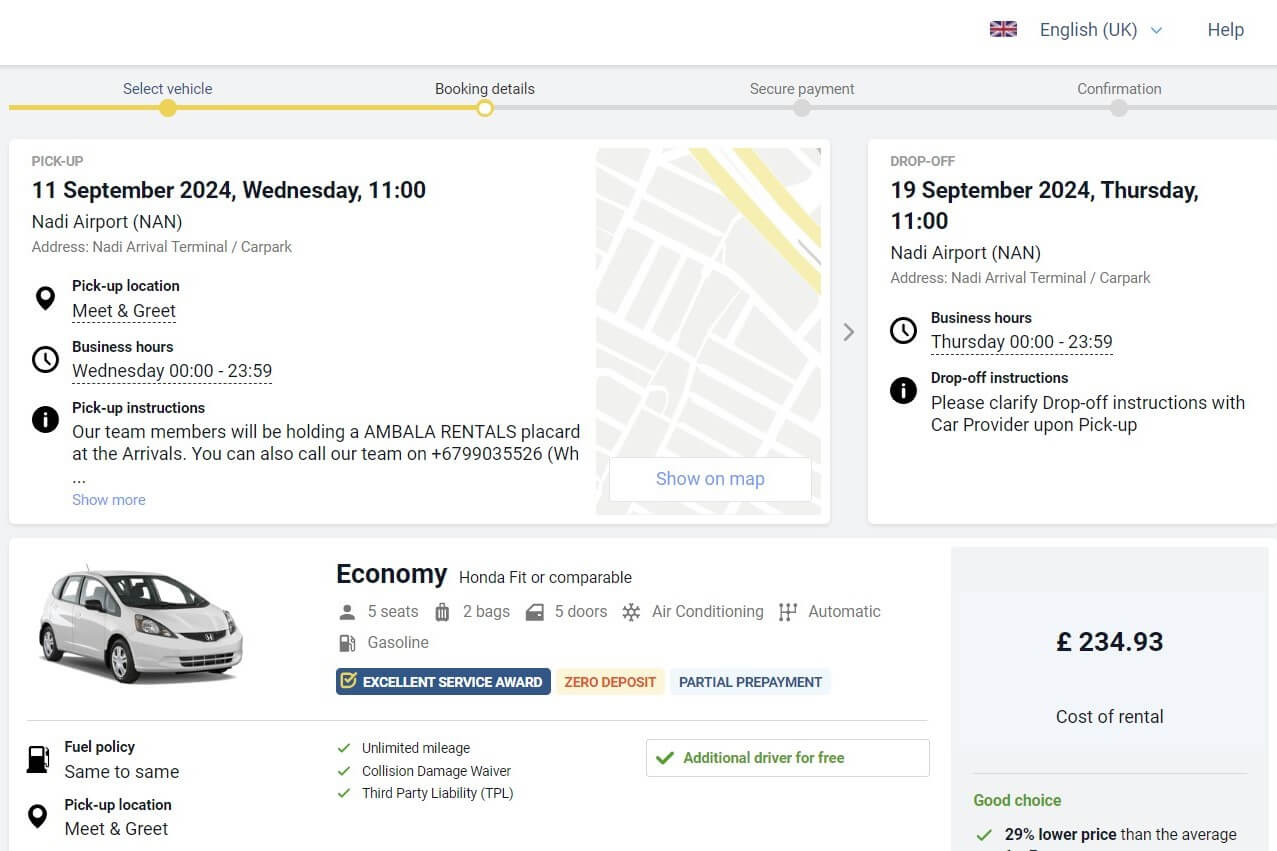Click the Same to same fuel policy text
1277x851 pixels.
(x=122, y=772)
